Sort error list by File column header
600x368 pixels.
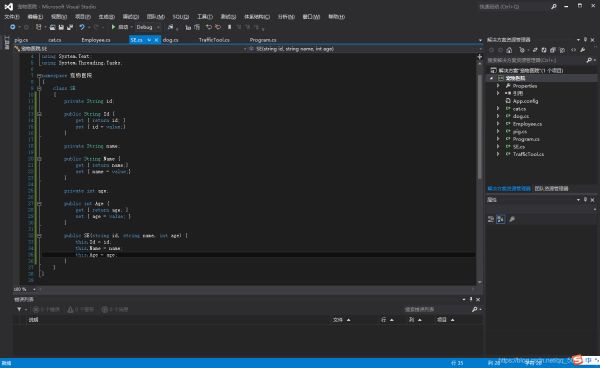coord(338,320)
